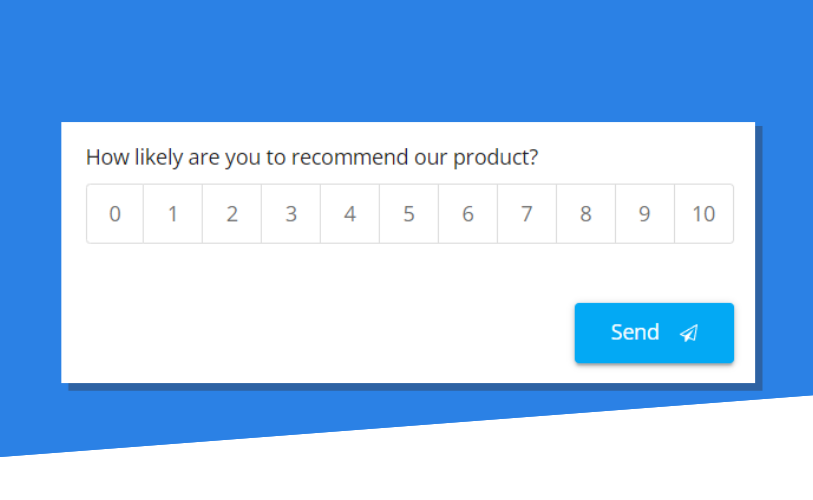Pick rating 2 in the survey
Viewport: 813px width, 500px height.
click(x=232, y=214)
